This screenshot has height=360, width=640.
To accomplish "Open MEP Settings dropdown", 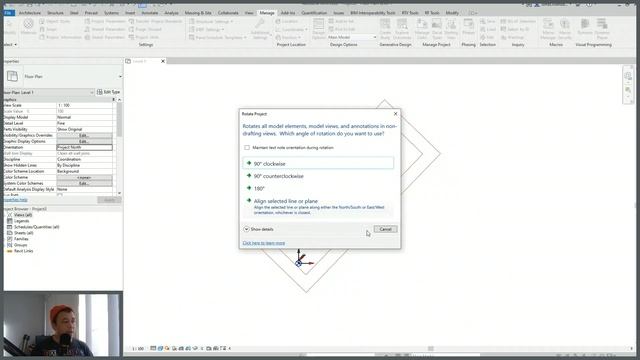I will point(207,29).
